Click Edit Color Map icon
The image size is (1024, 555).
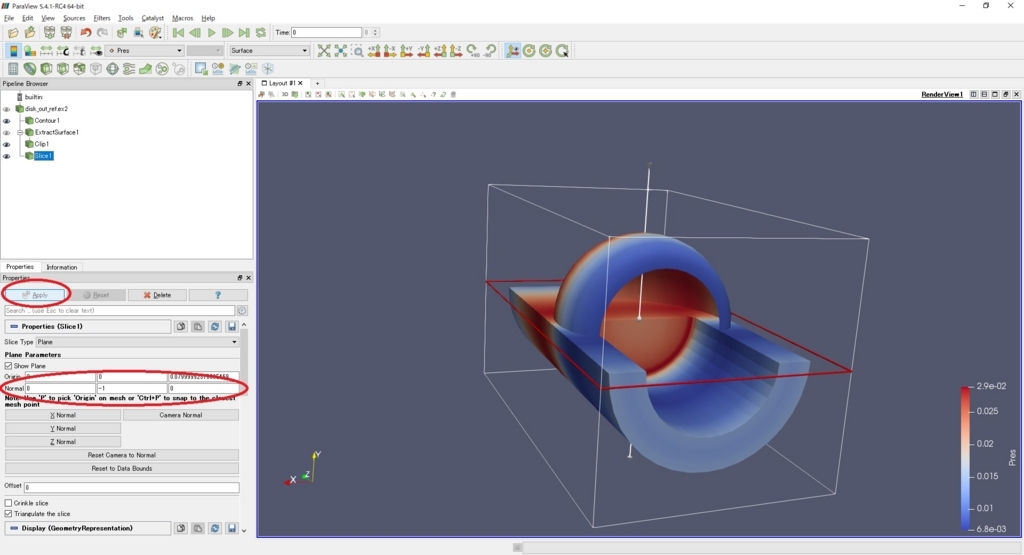coord(29,51)
